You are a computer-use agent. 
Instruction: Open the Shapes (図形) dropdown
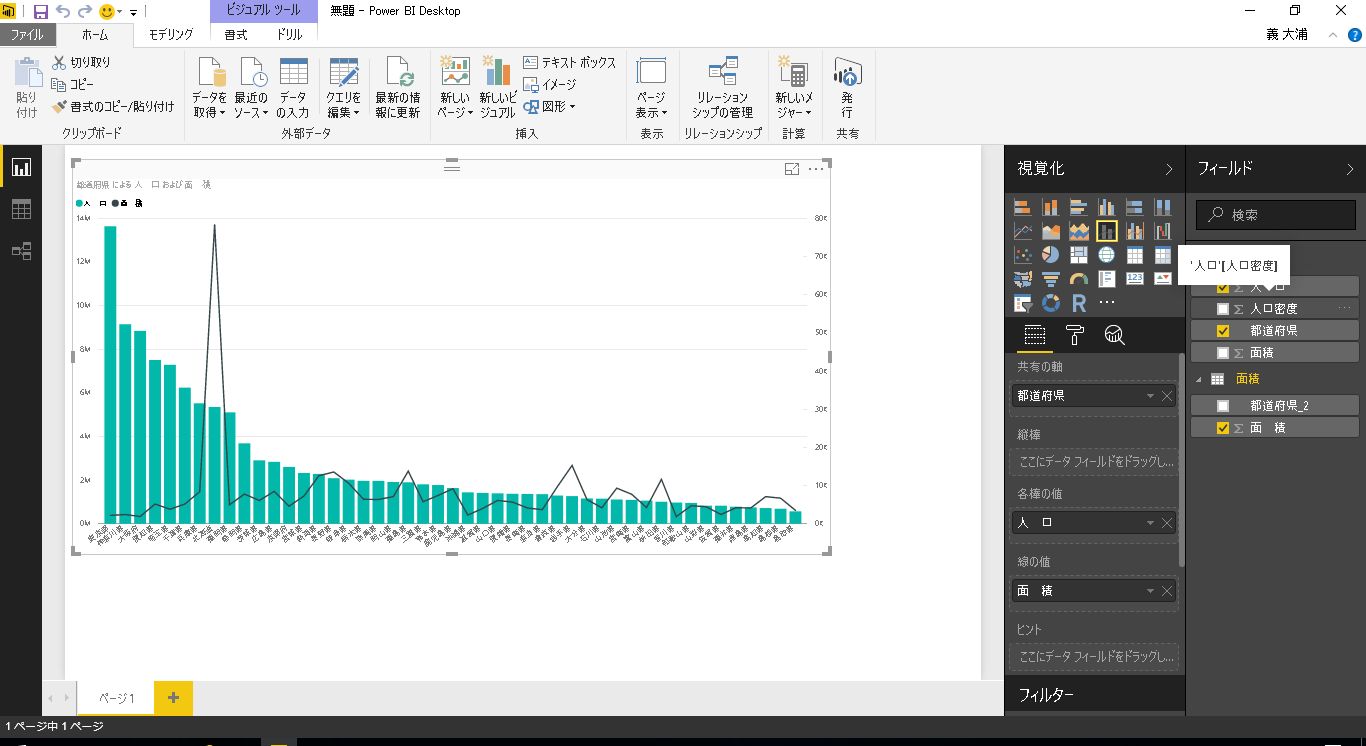pos(549,107)
